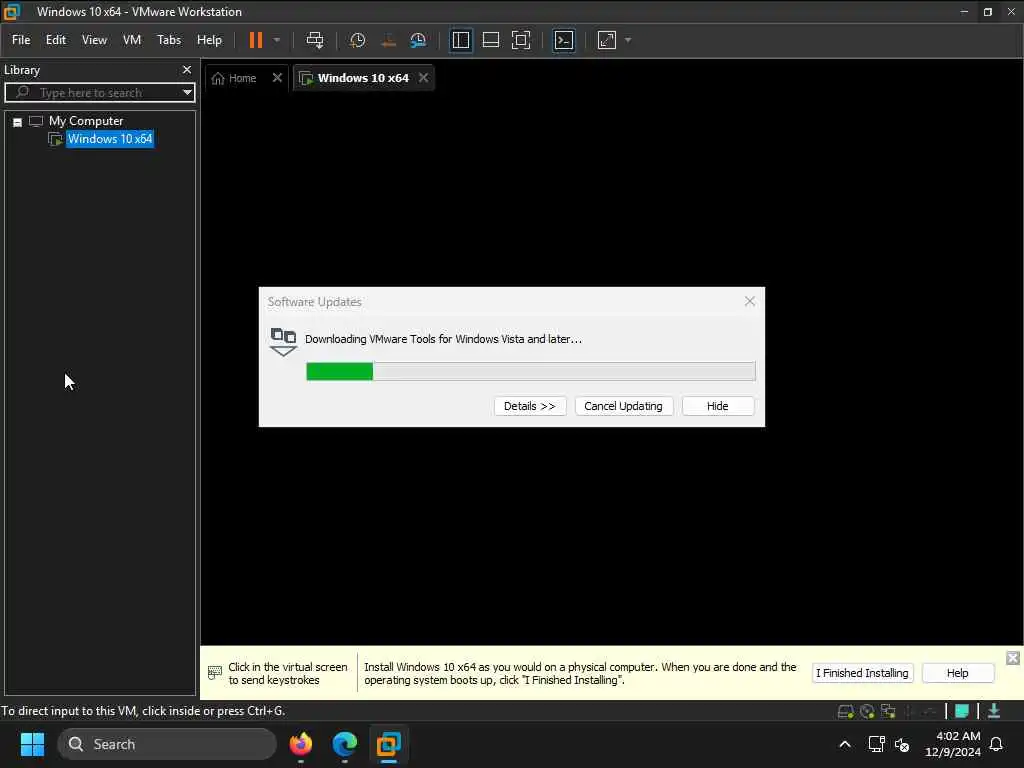
Task: Close the Home tab
Action: pos(277,78)
